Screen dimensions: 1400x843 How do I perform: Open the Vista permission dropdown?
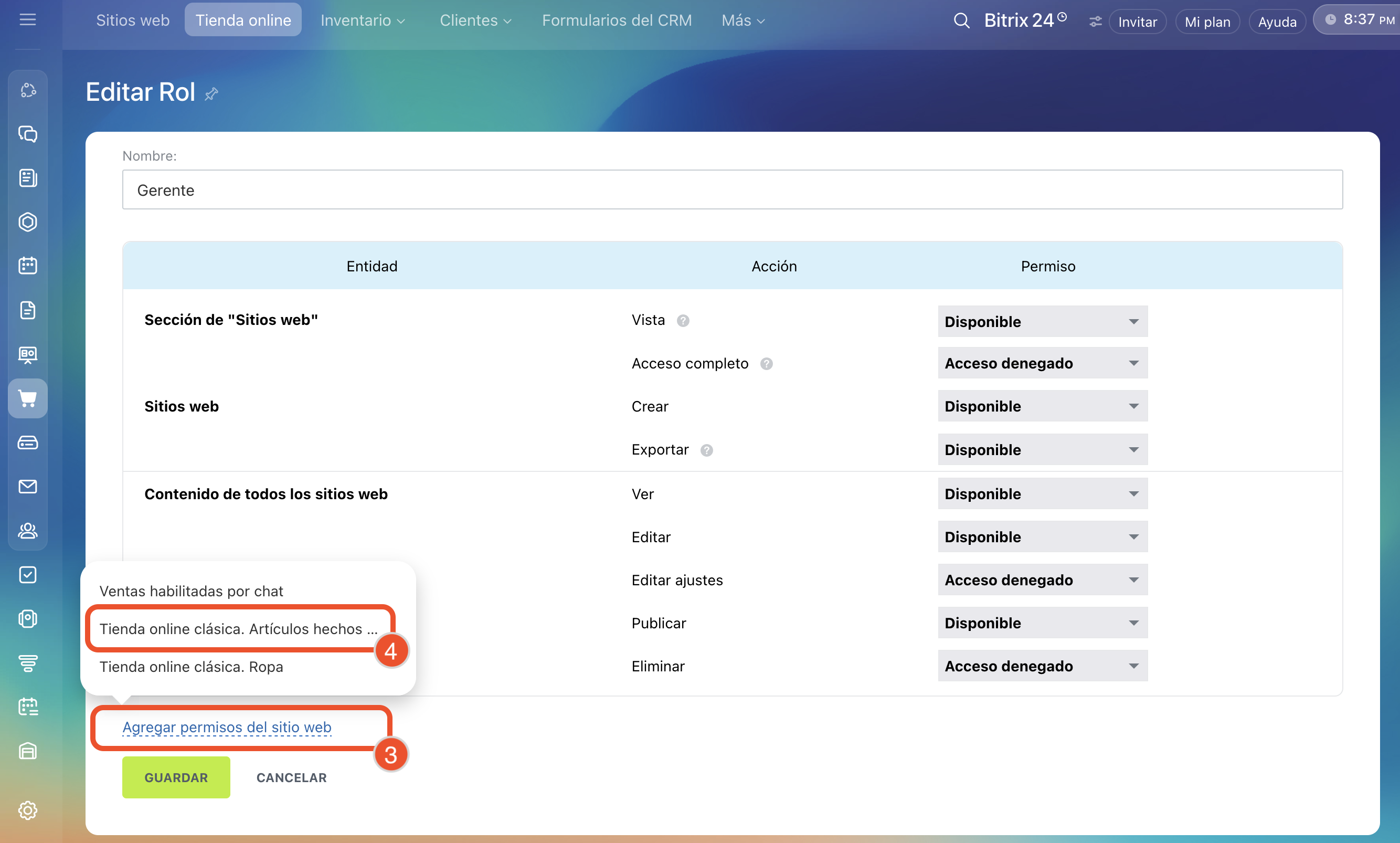coord(1042,322)
